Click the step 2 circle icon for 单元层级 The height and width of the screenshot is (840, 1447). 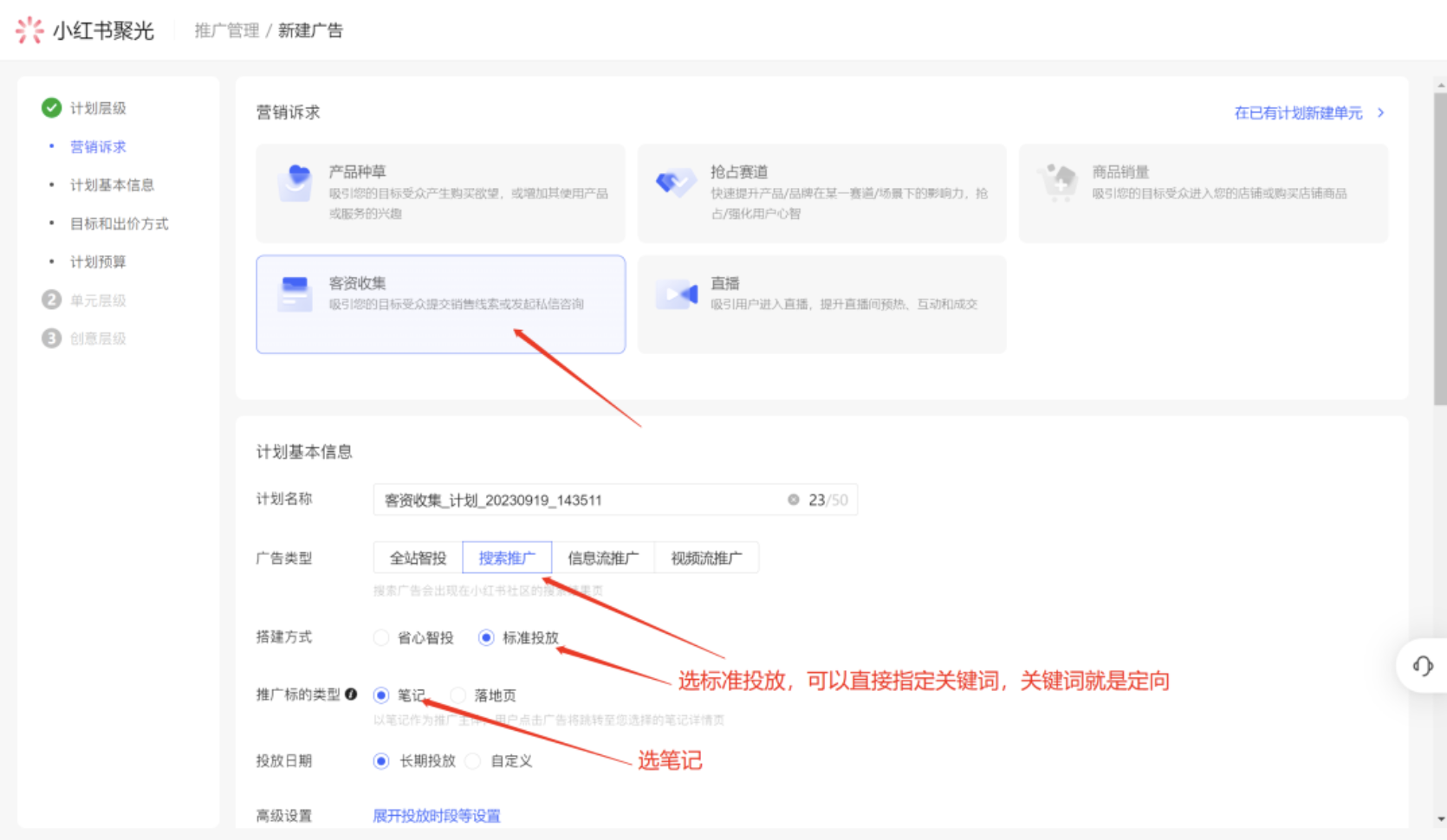point(51,300)
